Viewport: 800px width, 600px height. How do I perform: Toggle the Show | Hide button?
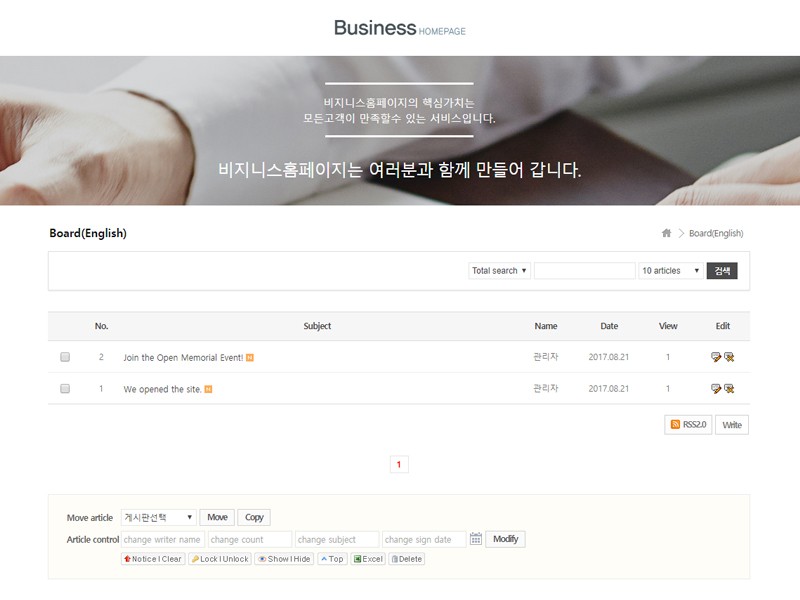[284, 559]
